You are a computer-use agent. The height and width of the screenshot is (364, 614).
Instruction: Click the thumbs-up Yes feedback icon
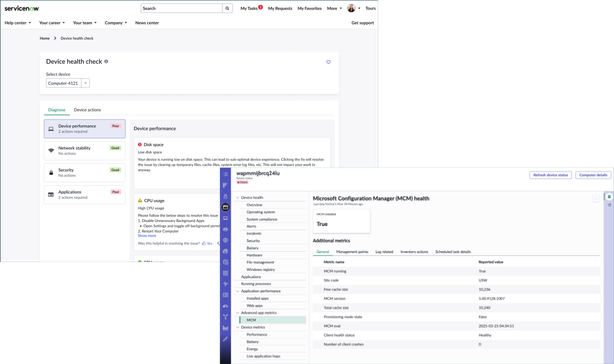204,243
